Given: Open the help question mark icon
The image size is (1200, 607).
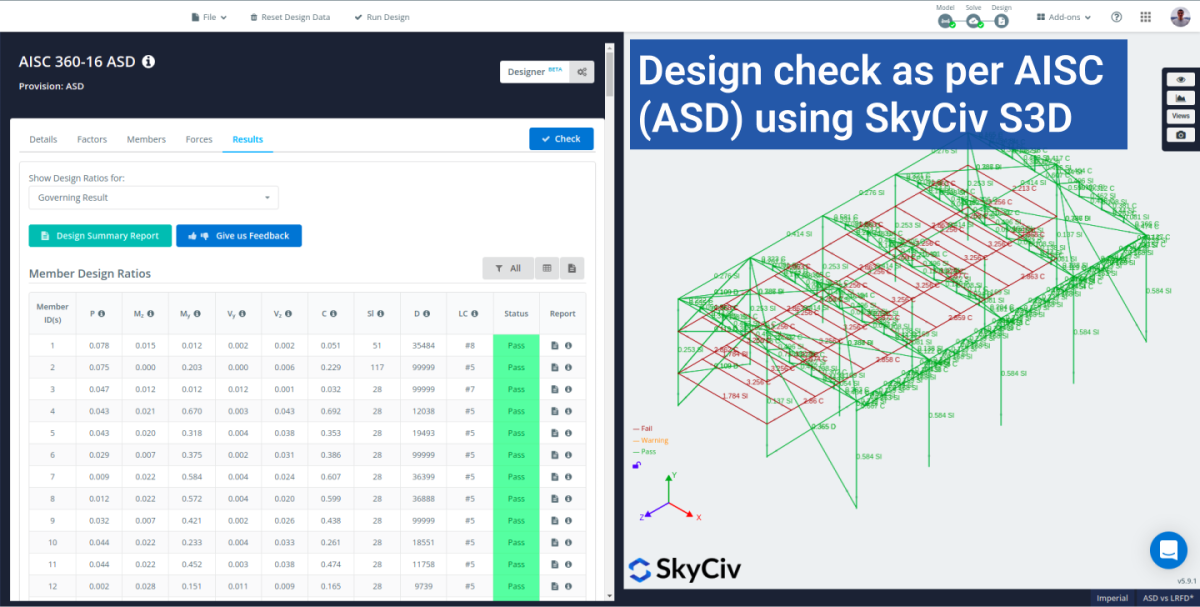Looking at the screenshot, I should click(1116, 17).
